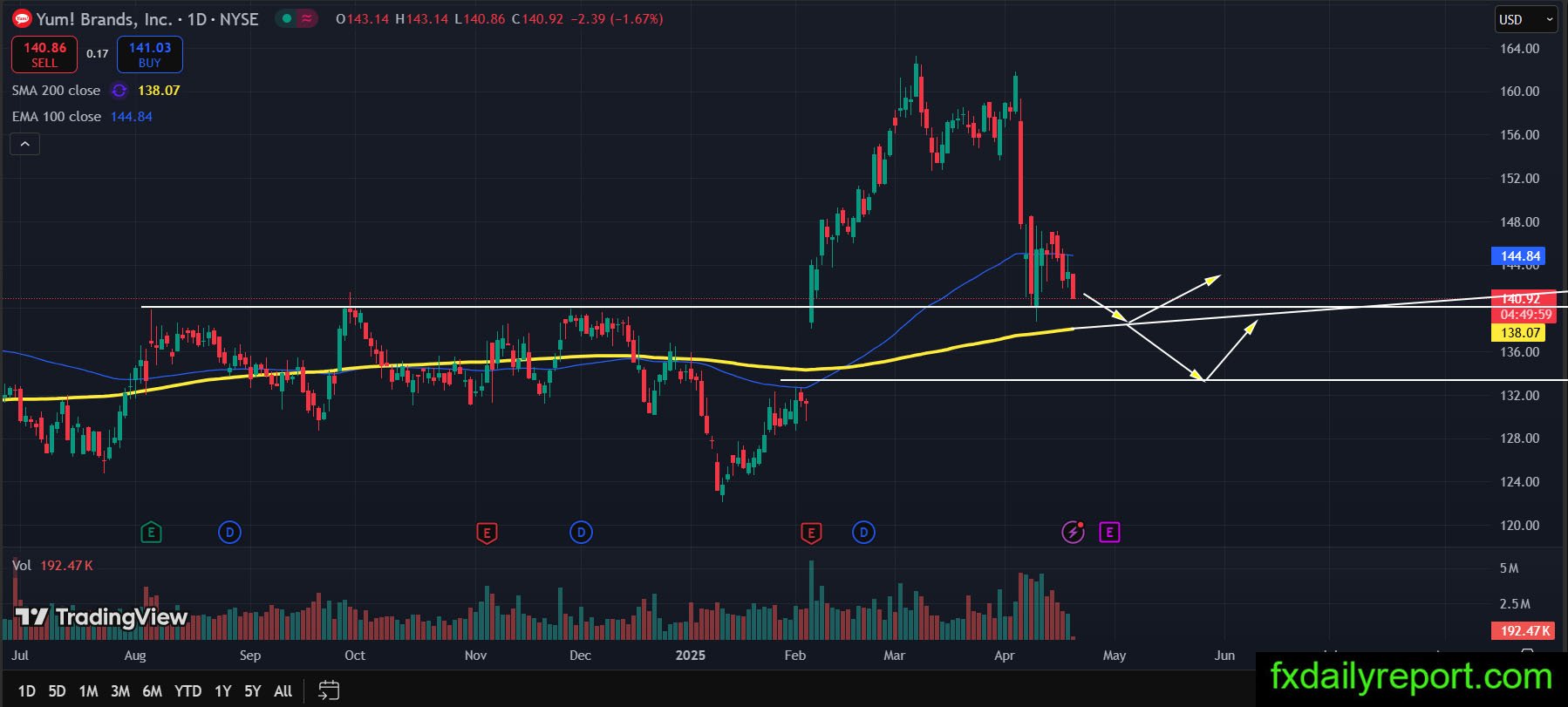Viewport: 1568px width, 707px height.
Task: Open purple E upcoming earnings marker
Action: (x=1109, y=532)
